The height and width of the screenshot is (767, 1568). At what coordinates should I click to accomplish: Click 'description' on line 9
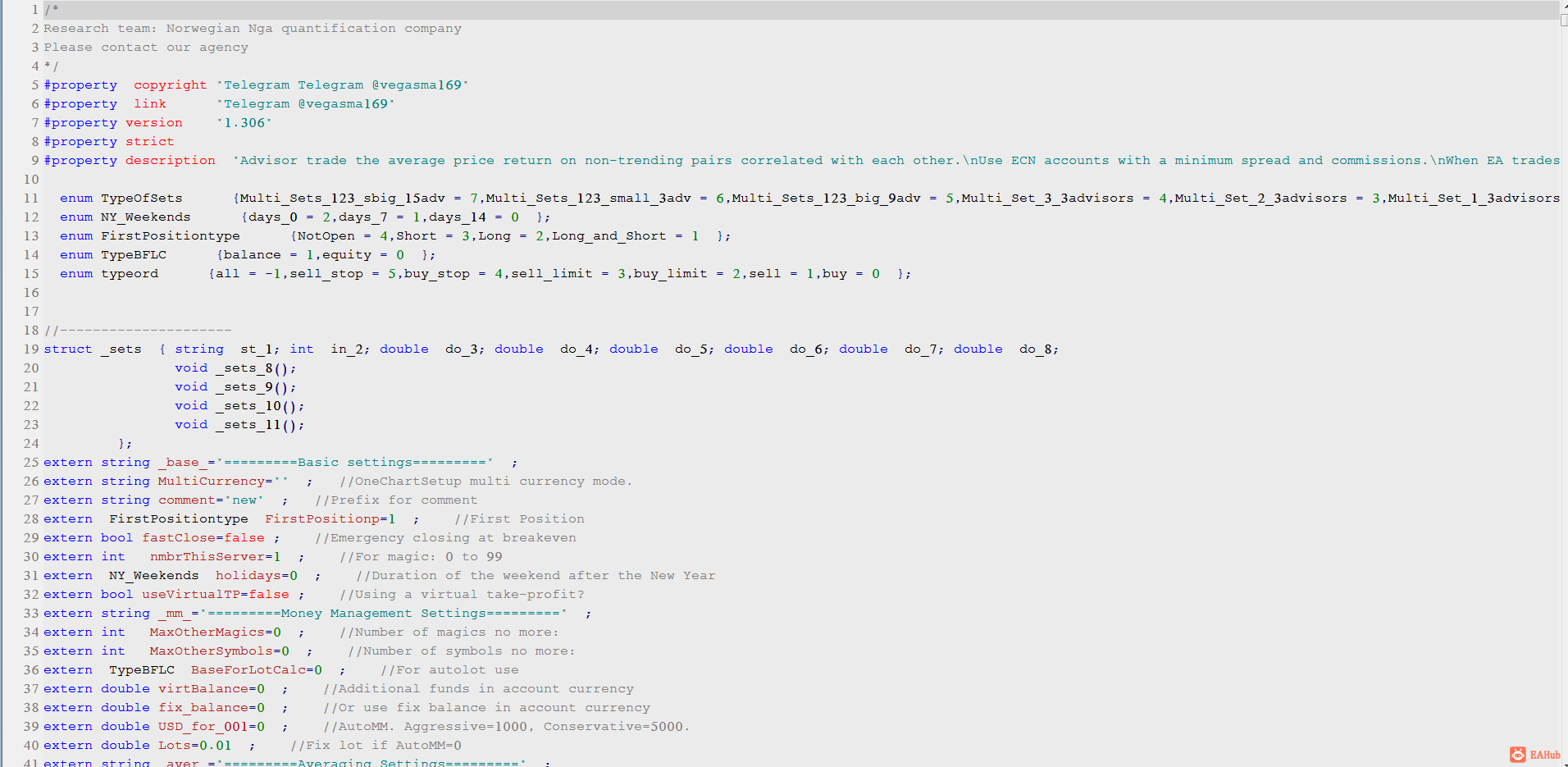171,161
